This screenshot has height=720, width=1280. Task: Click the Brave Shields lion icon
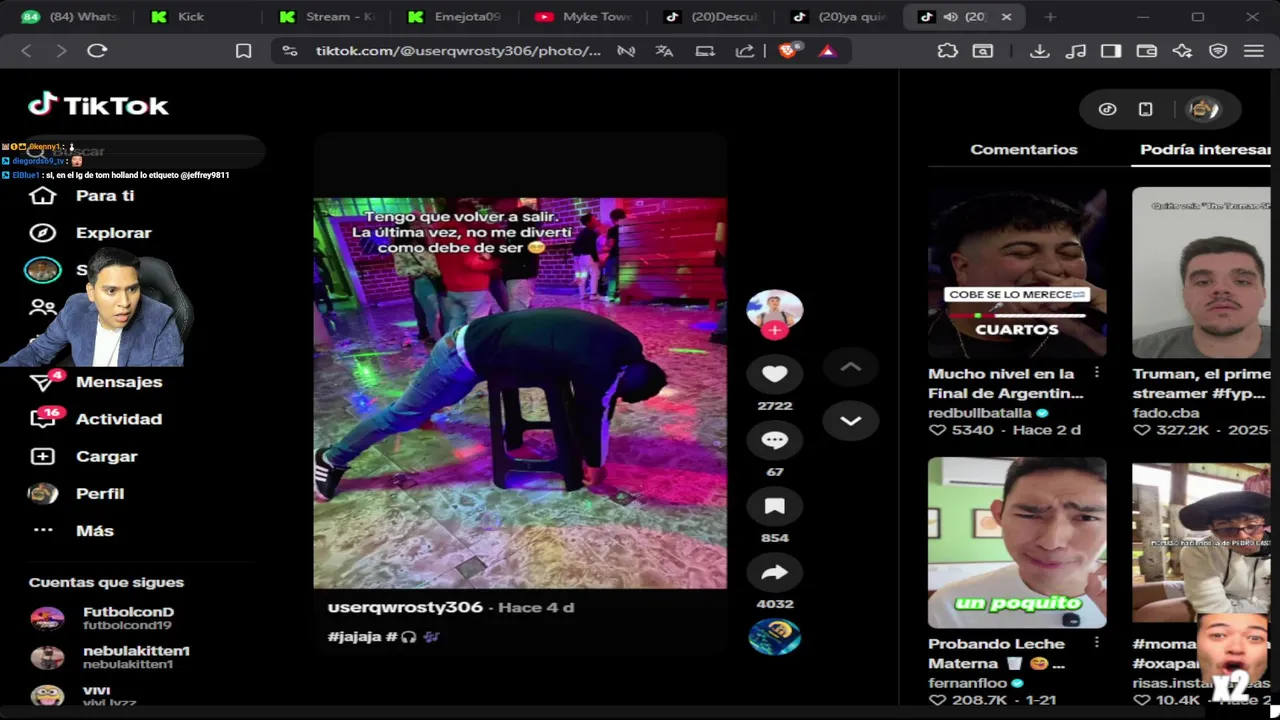tap(788, 50)
